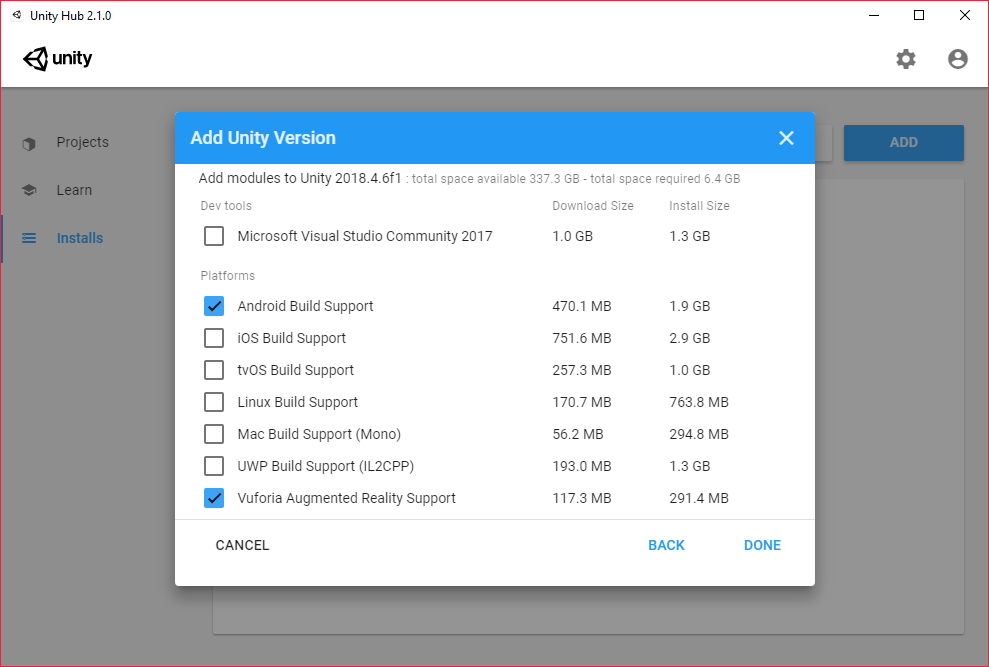Open the Projects section icon in sidebar
Image resolution: width=989 pixels, height=667 pixels.
pos(30,142)
